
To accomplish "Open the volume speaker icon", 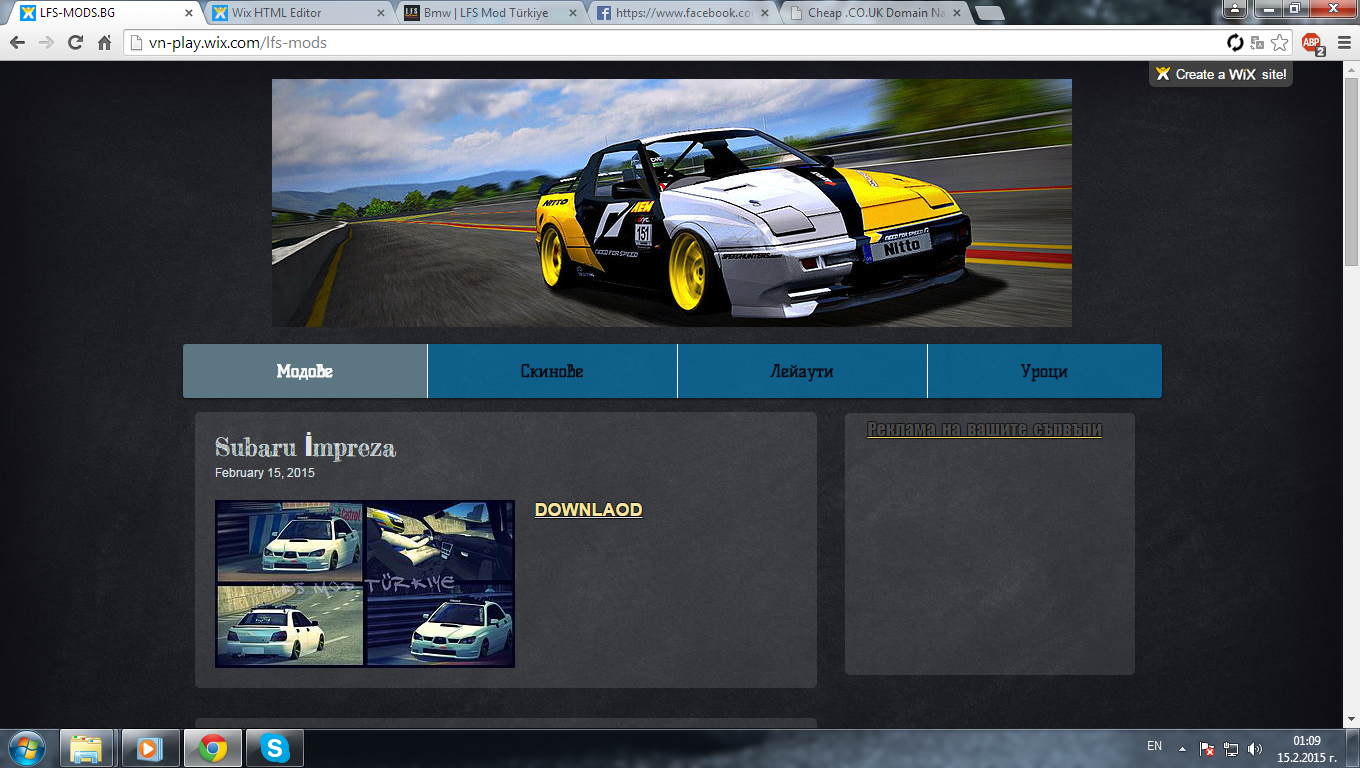I will pos(1255,748).
